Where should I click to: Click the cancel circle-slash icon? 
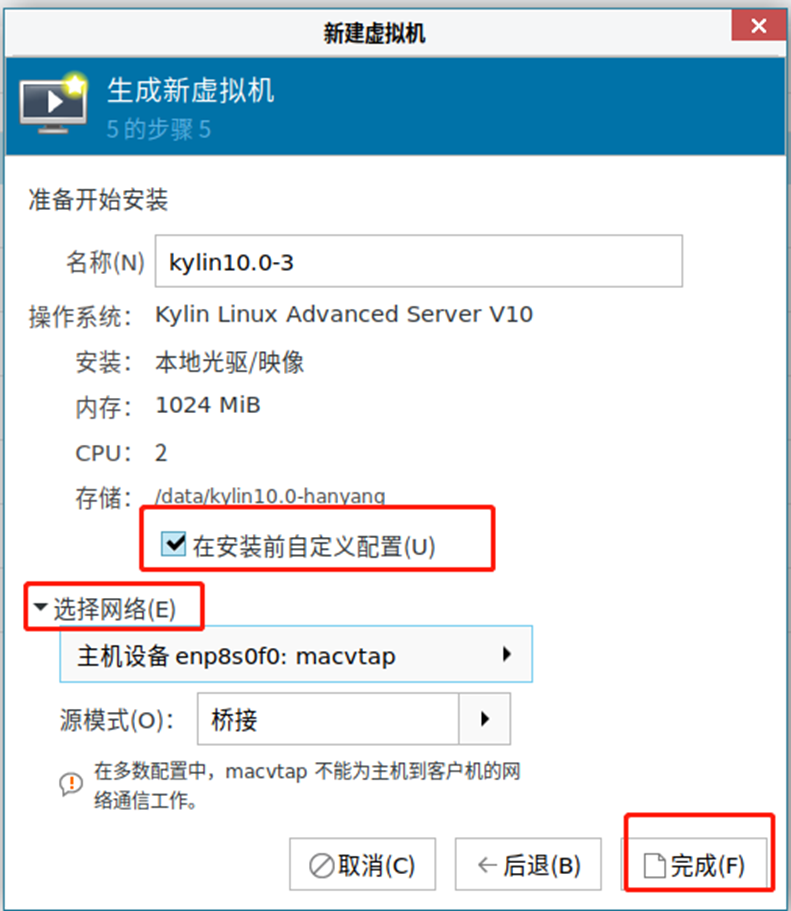point(321,866)
